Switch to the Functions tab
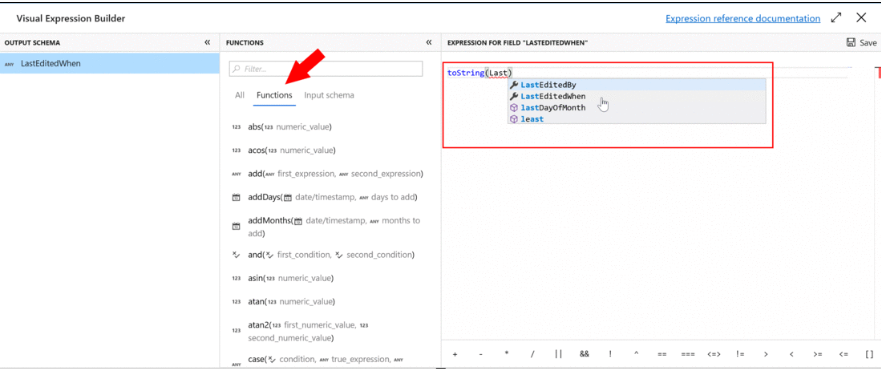The height and width of the screenshot is (369, 881). [274, 95]
